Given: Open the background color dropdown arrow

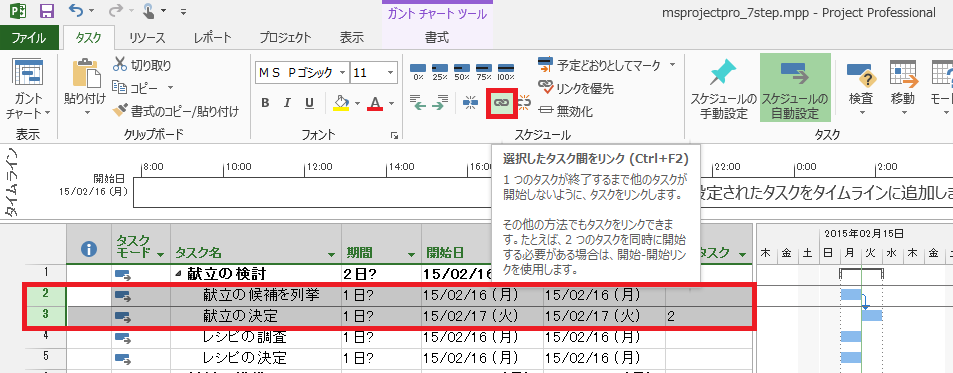Looking at the screenshot, I should click(x=357, y=103).
